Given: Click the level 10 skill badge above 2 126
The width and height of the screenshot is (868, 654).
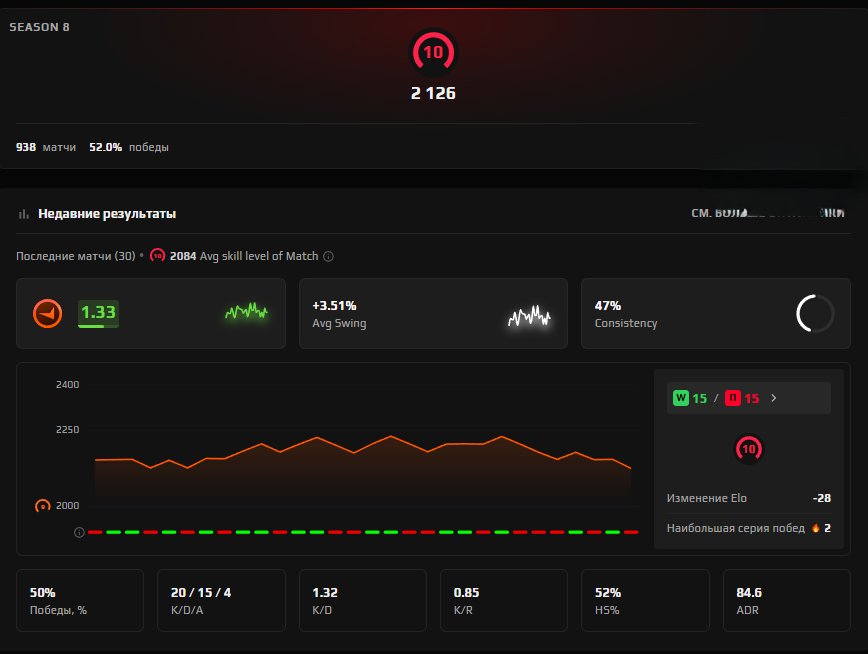Looking at the screenshot, I should (x=433, y=52).
